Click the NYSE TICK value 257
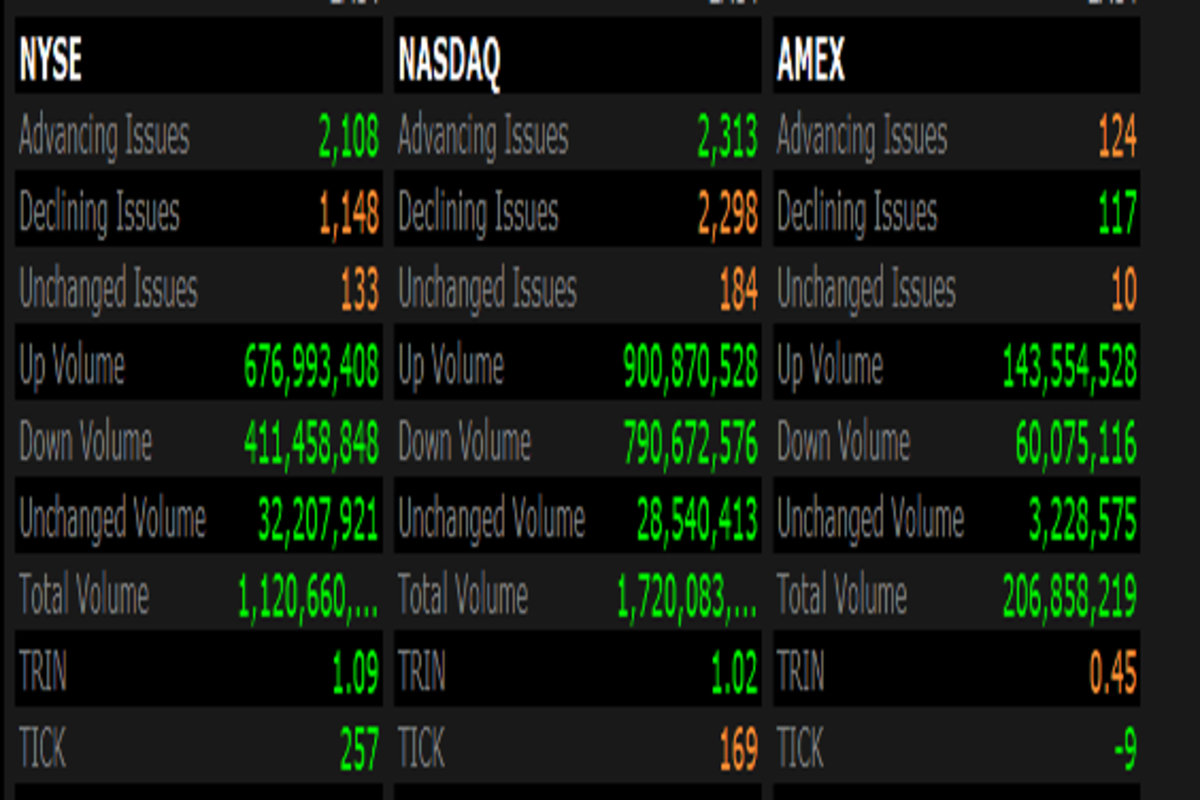The image size is (1200, 800). coord(358,750)
